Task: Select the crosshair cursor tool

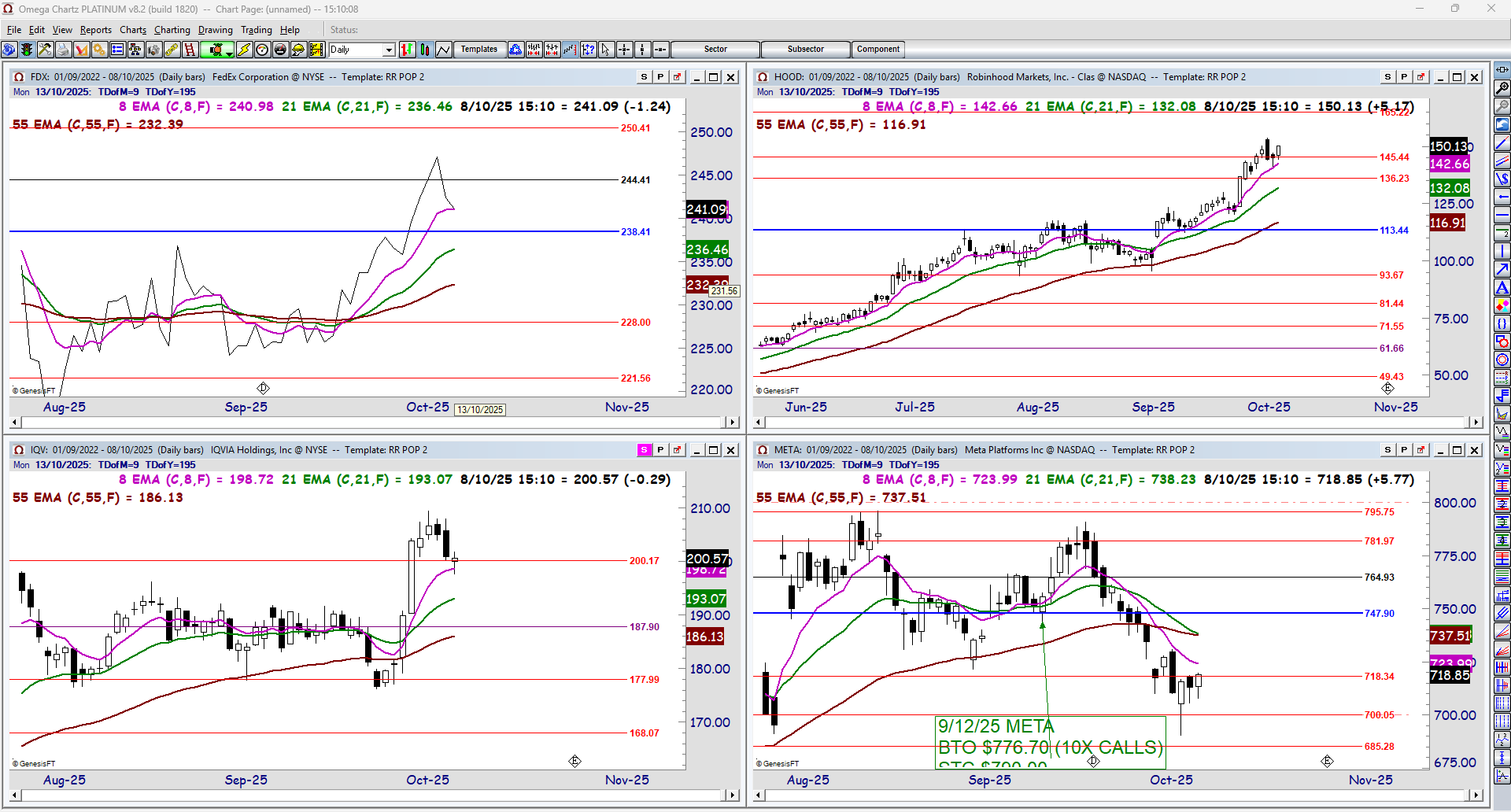Action: (x=624, y=50)
